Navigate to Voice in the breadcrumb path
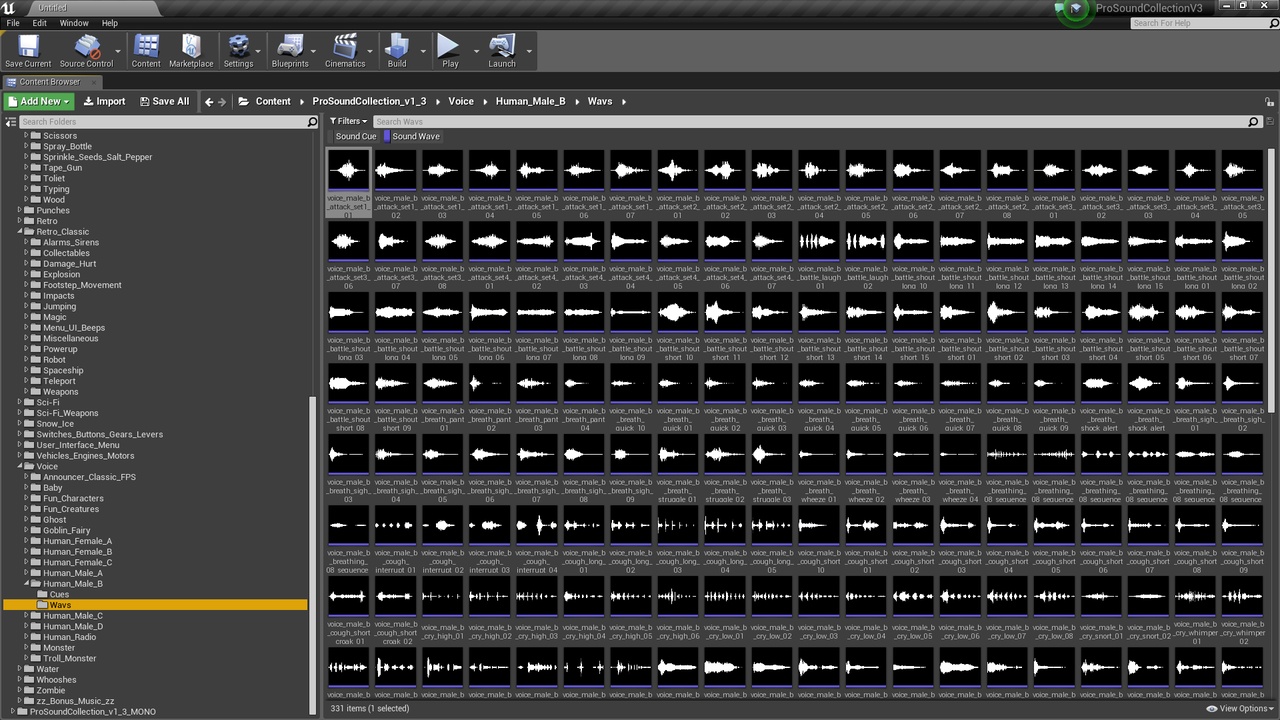This screenshot has width=1280, height=720. (461, 101)
